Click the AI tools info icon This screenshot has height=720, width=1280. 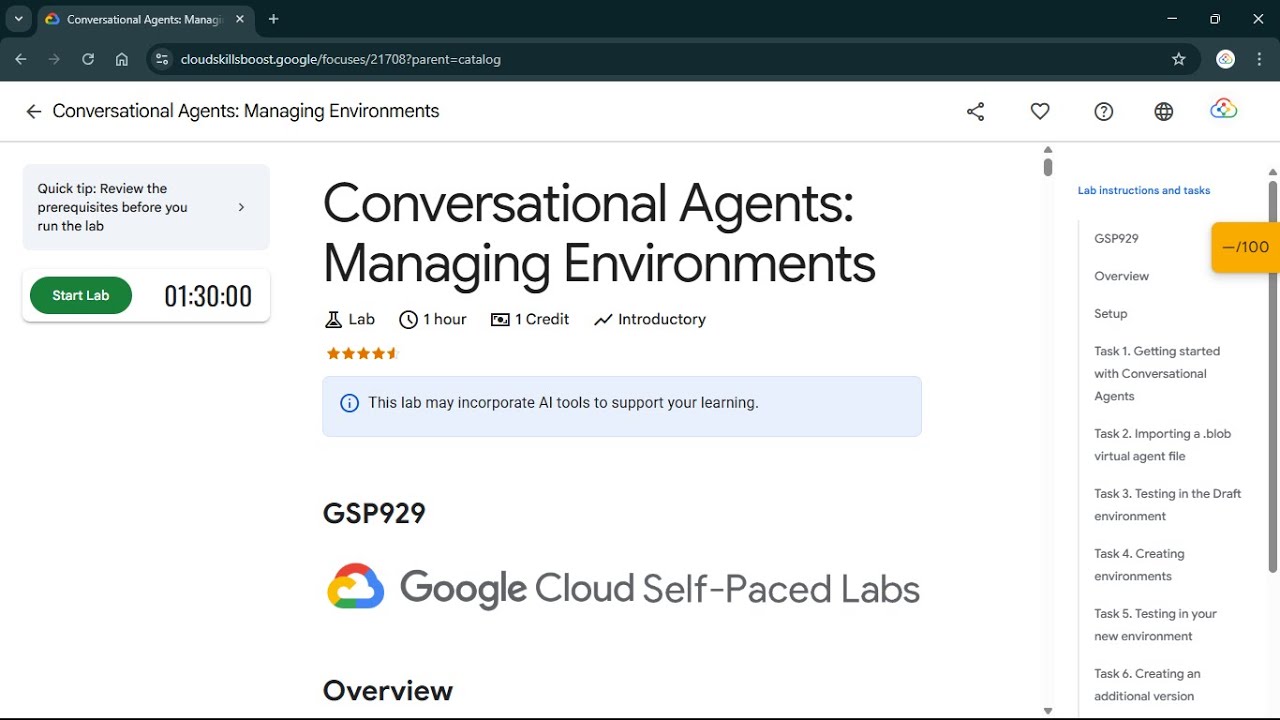[x=350, y=403]
